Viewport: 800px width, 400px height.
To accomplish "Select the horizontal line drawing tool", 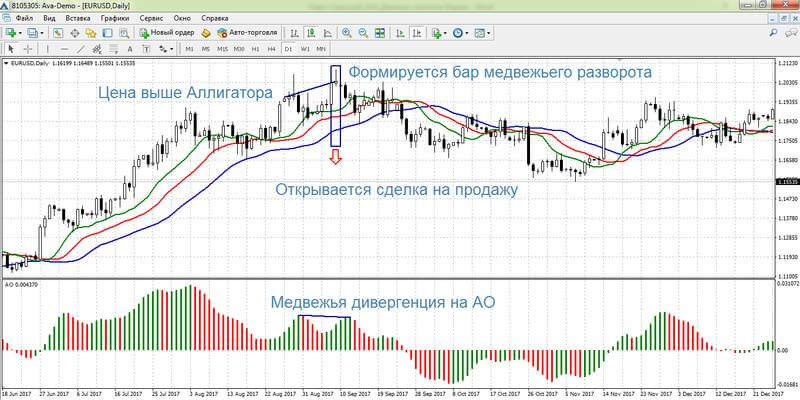I will pos(65,48).
